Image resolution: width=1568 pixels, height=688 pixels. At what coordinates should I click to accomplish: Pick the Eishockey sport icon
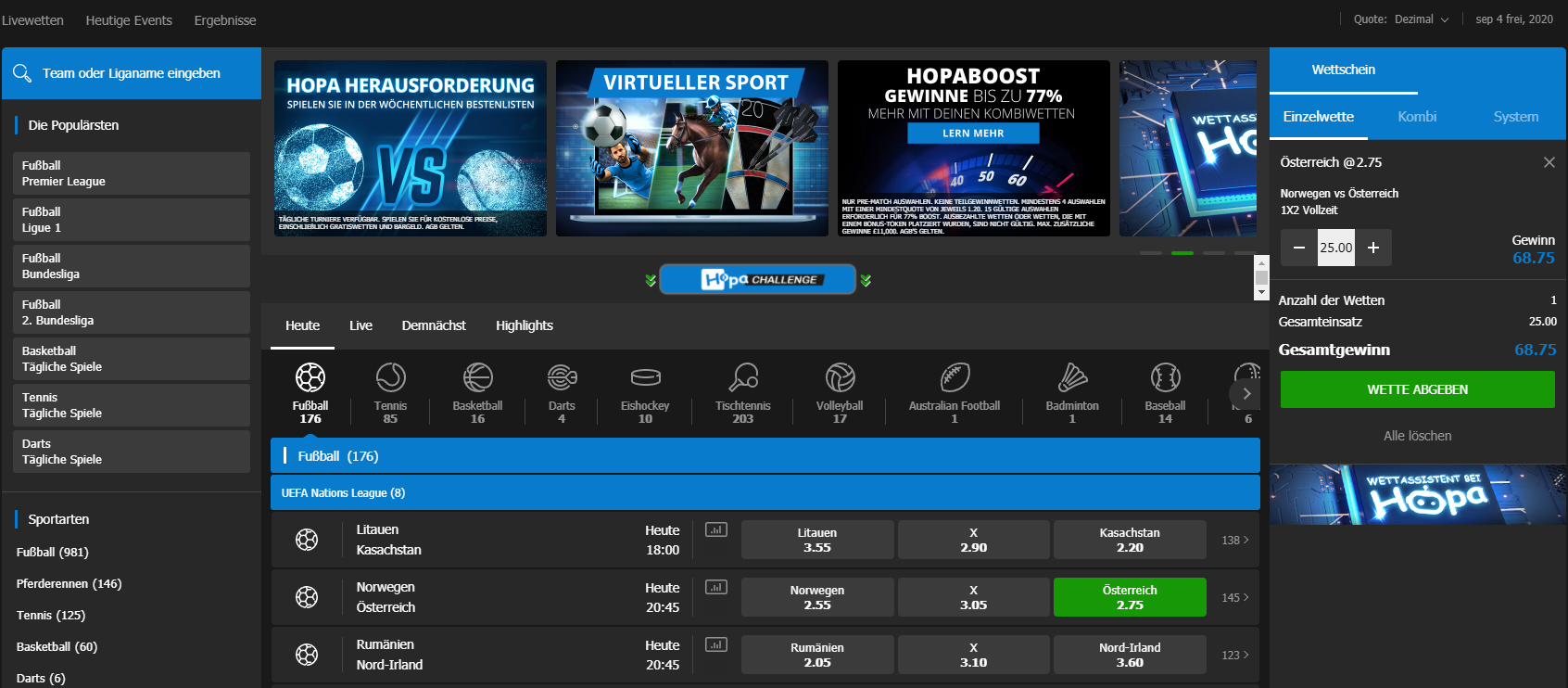pos(645,378)
